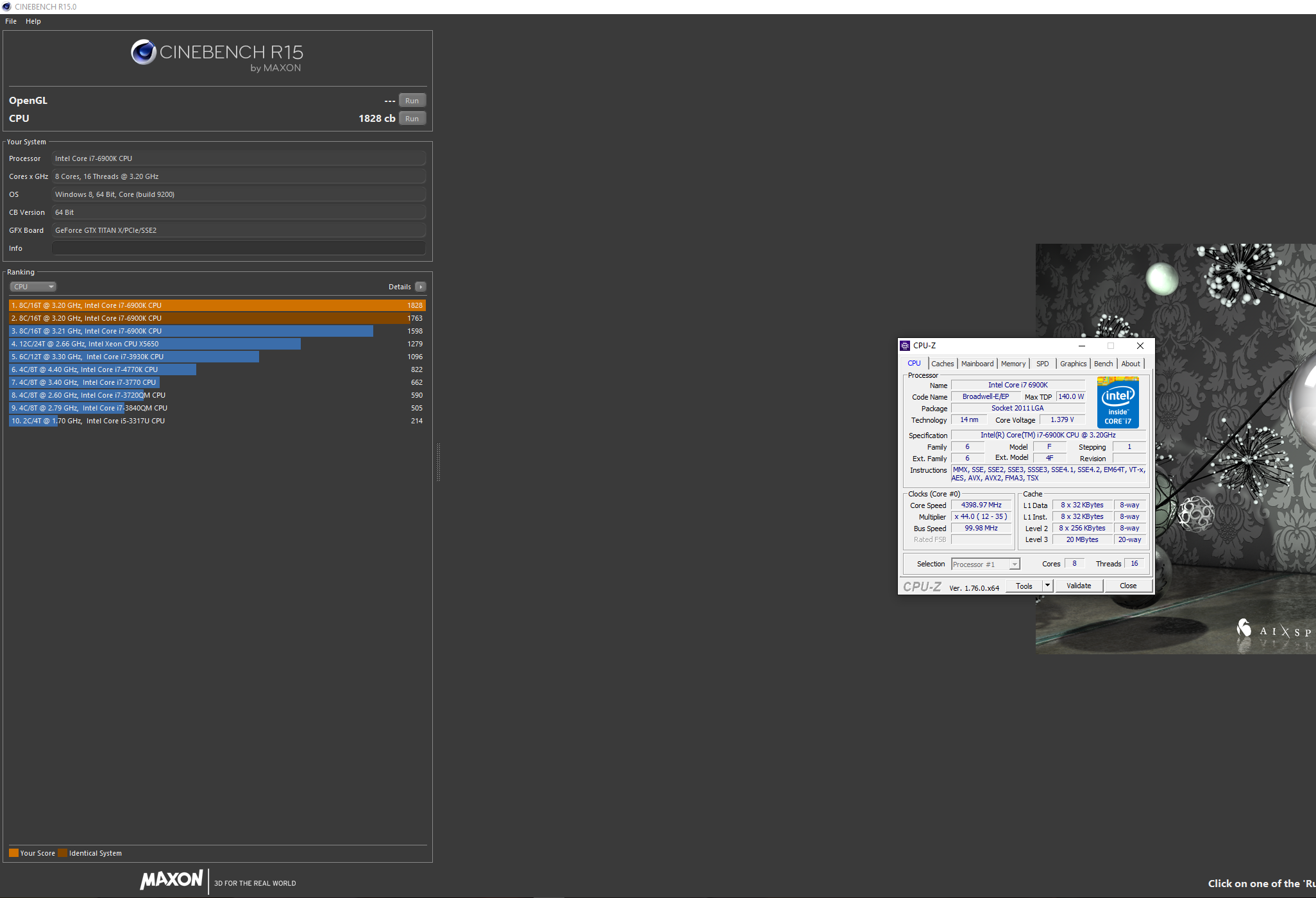Open the Processor #1 selection dropdown
Image resolution: width=1316 pixels, height=898 pixels.
pyautogui.click(x=985, y=564)
